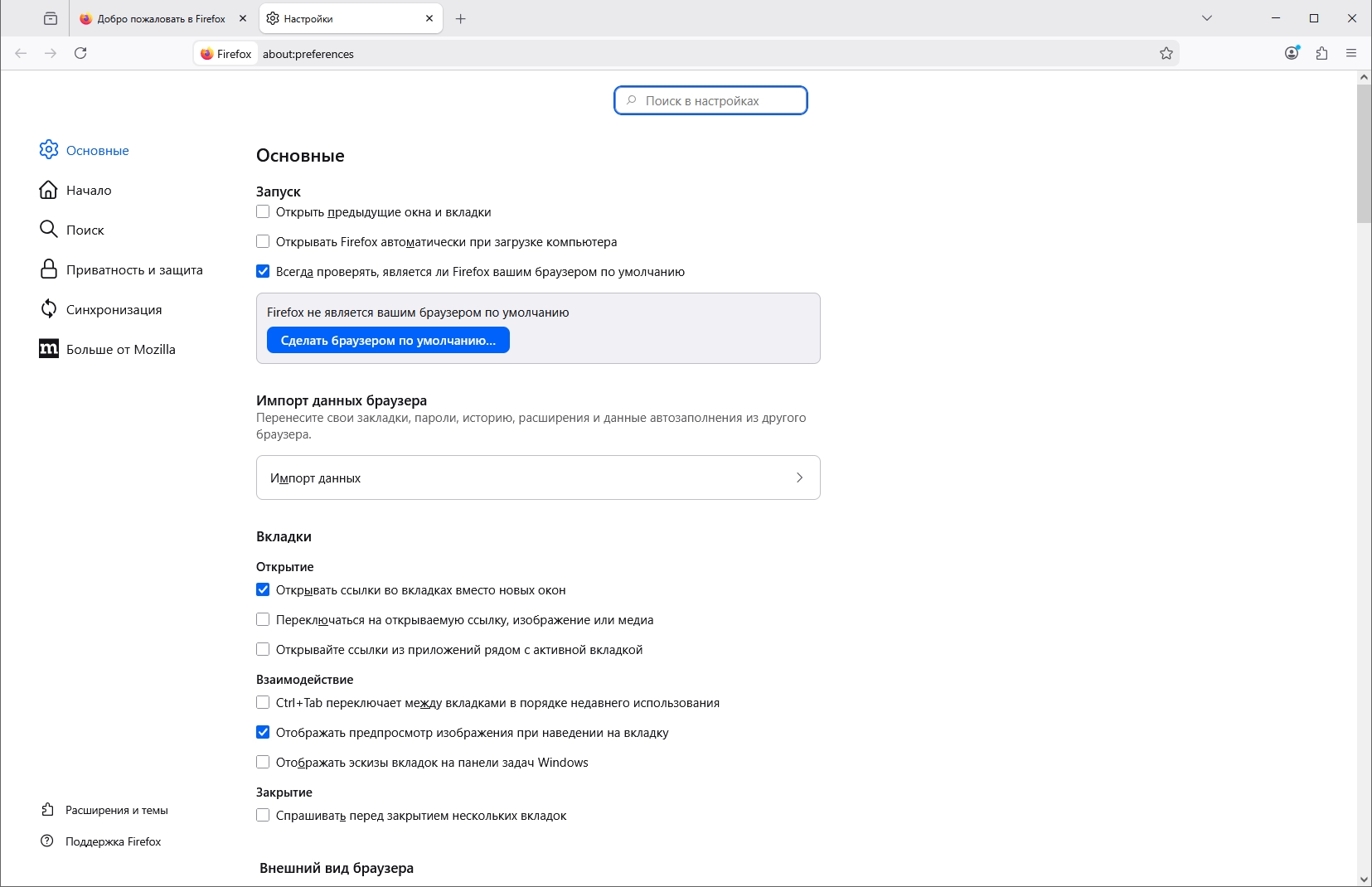Viewport: 1372px width, 887px height.
Task: Click the Firefox View icon
Action: (51, 18)
